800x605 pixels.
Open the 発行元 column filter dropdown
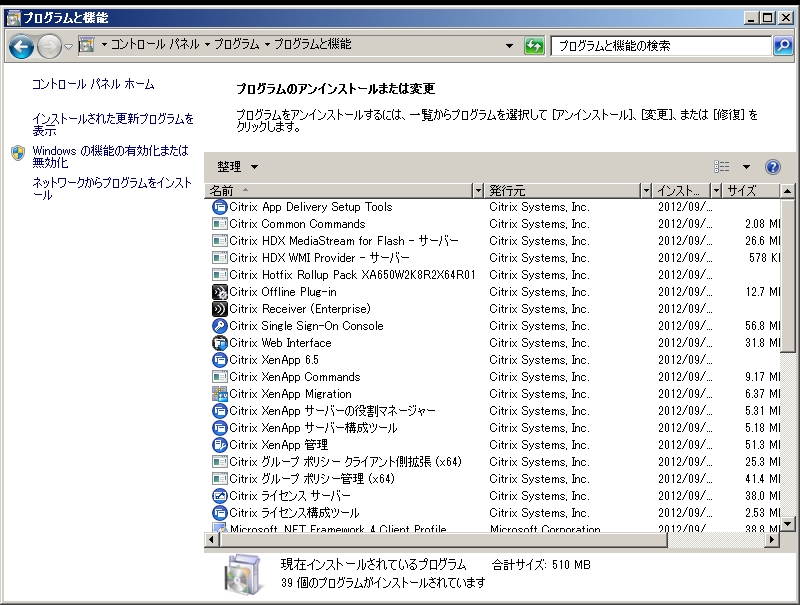pyautogui.click(x=645, y=190)
